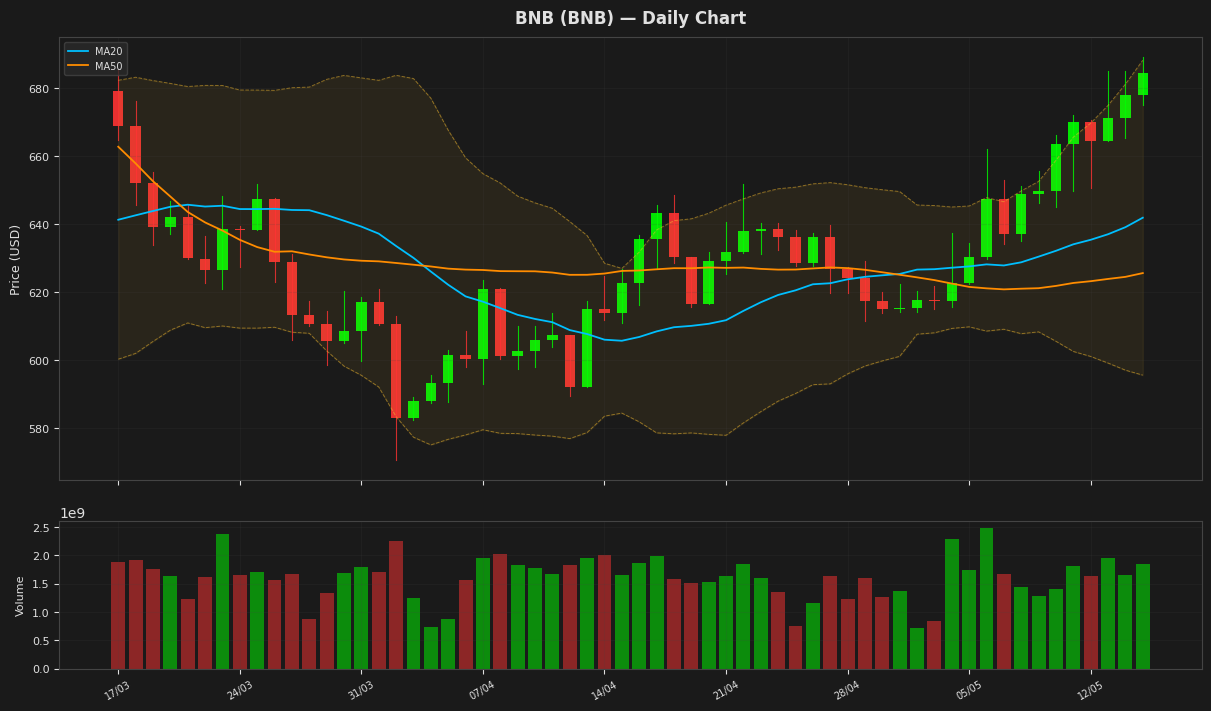
Task: Click the 620 price tick label
Action: click(40, 293)
